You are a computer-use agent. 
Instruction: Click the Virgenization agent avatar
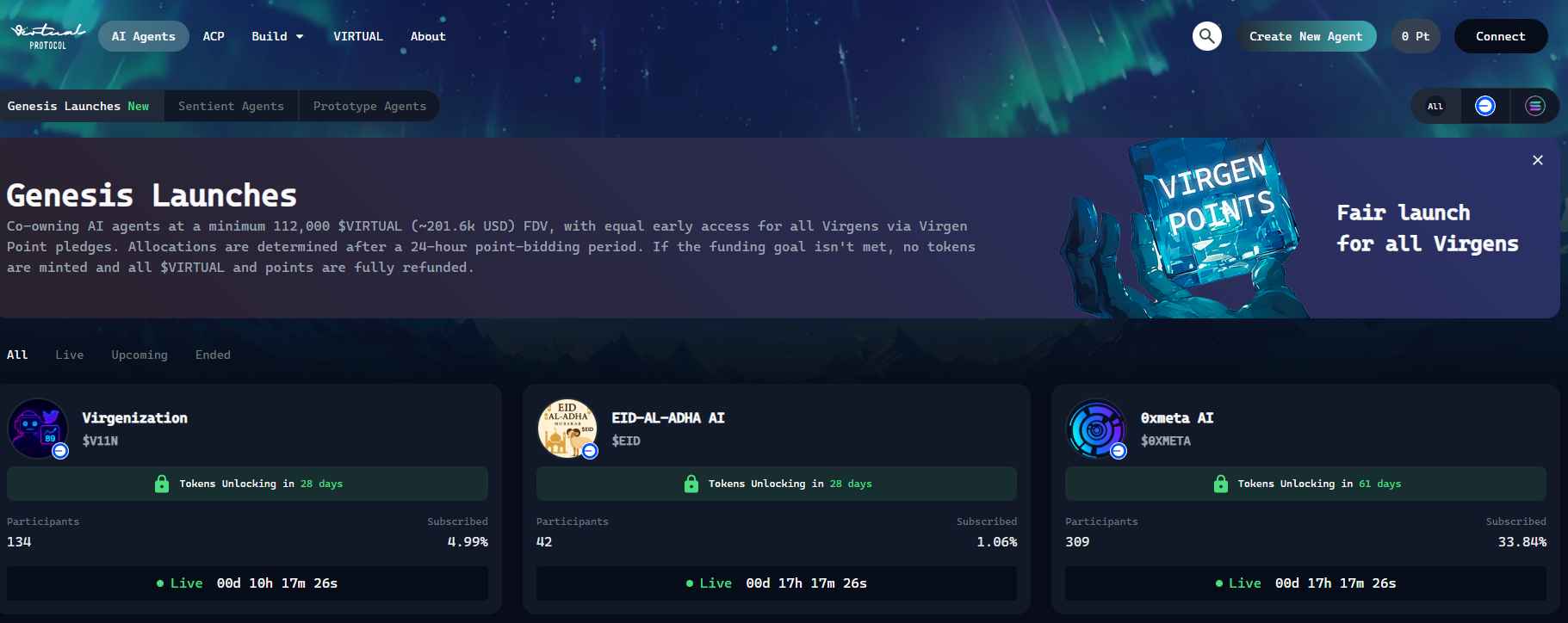(38, 428)
